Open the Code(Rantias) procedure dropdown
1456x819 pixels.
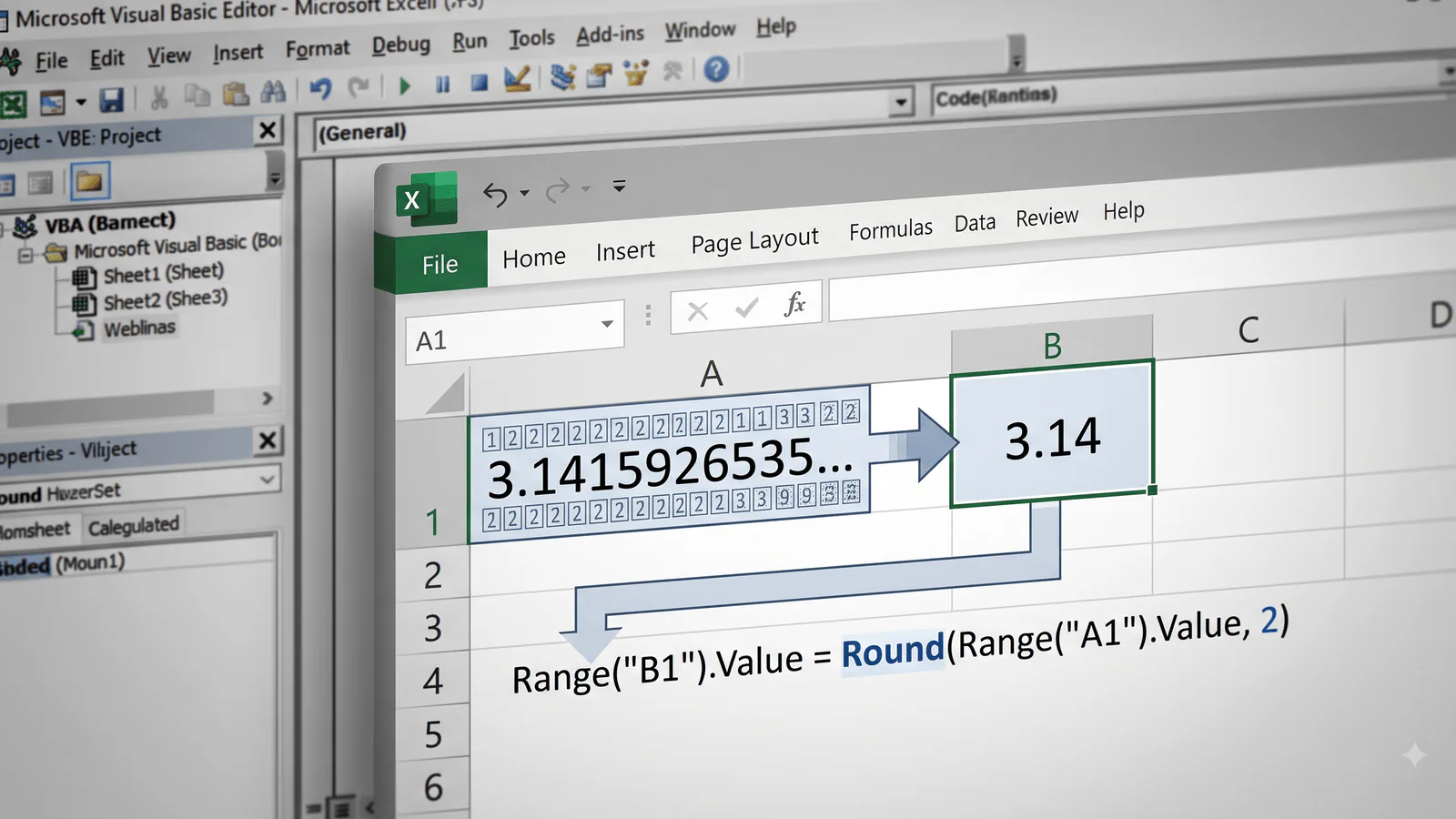click(x=1447, y=72)
